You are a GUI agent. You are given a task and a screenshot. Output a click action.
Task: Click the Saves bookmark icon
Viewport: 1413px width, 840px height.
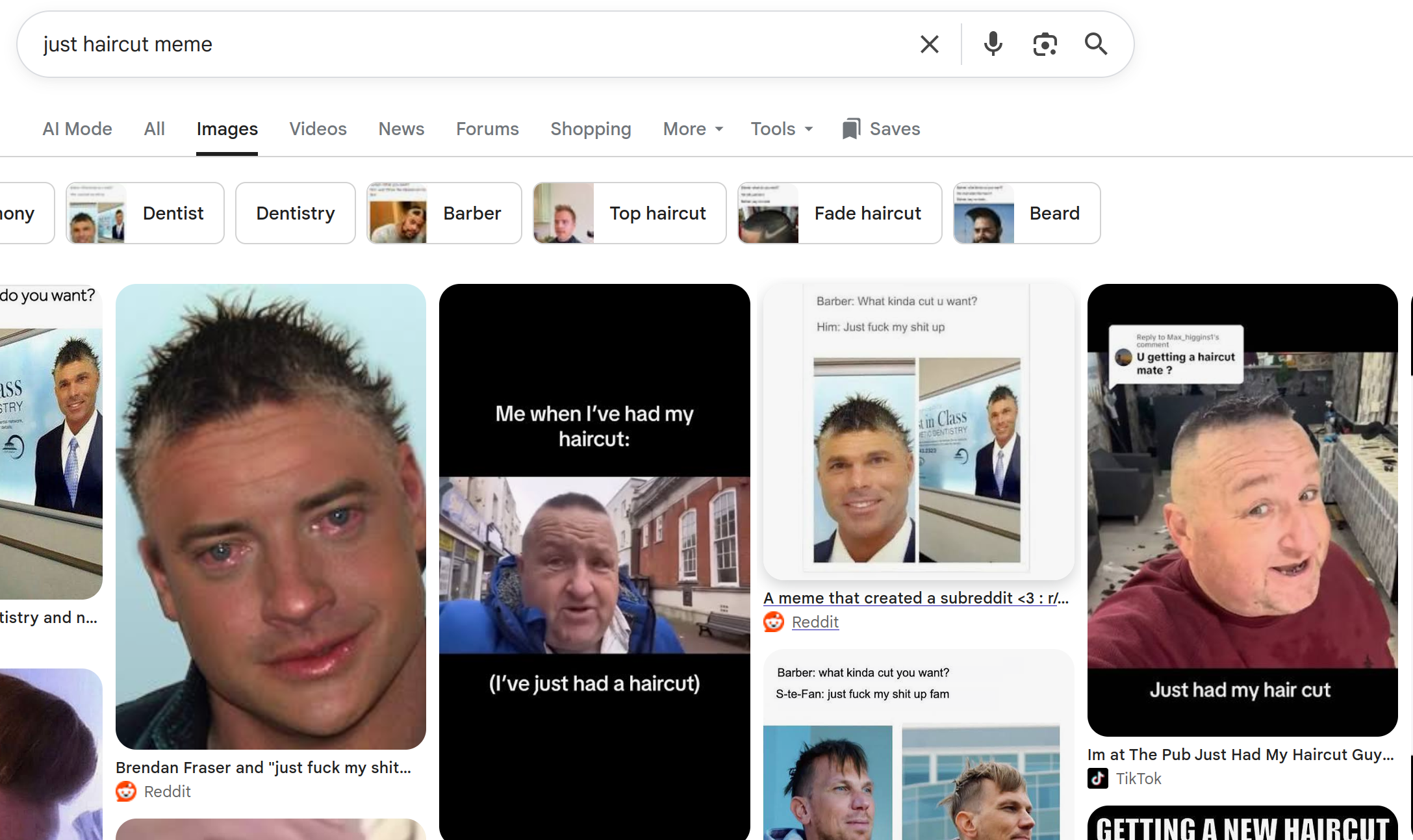tap(851, 129)
